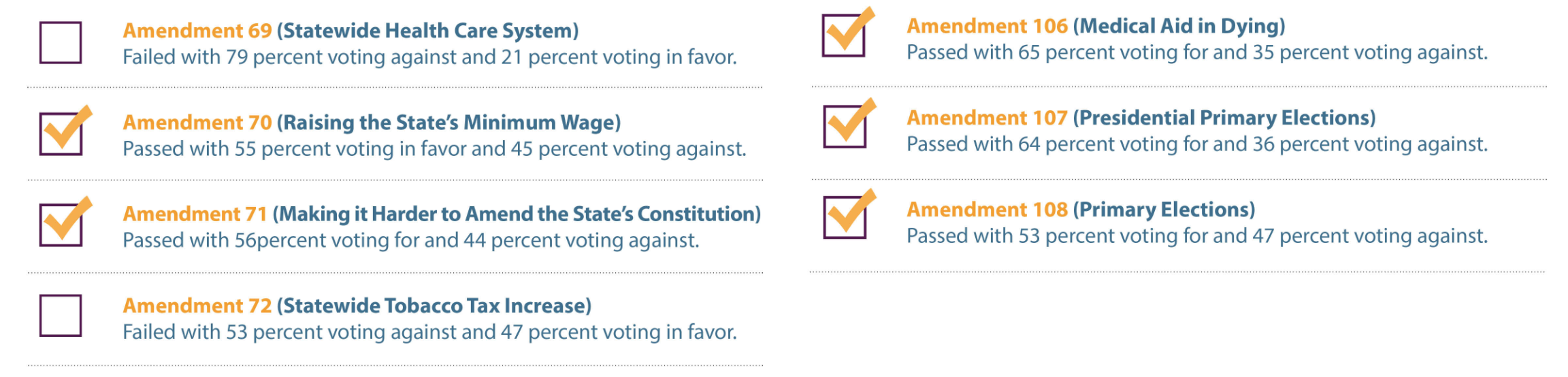1568x377 pixels.
Task: Open the Amendment 108 Primary Elections heading
Action: pos(1081,210)
